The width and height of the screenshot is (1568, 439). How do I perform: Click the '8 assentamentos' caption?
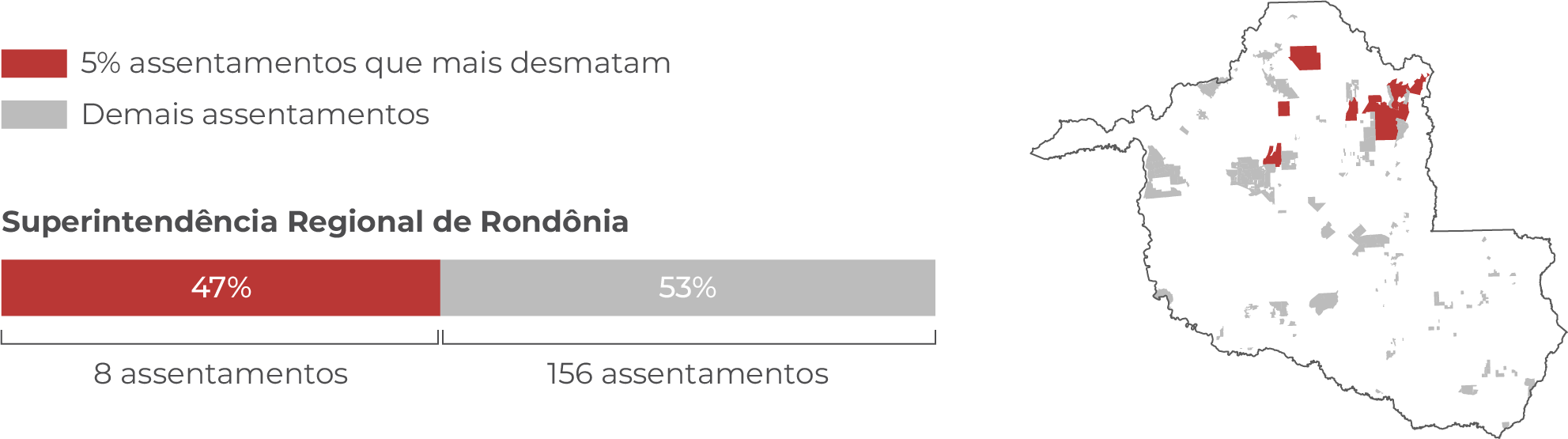221,374
